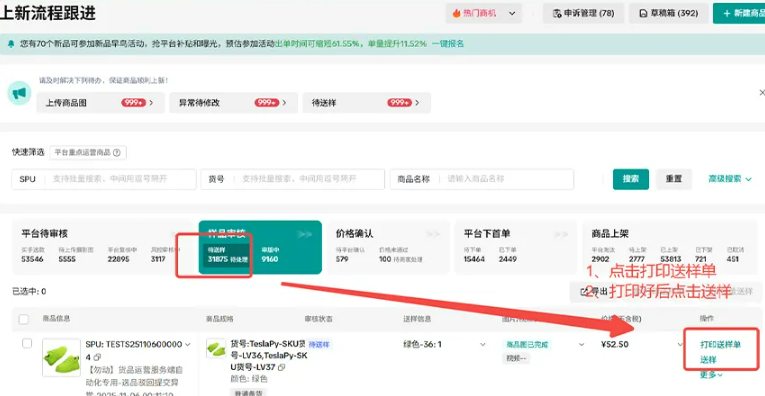Click the 绿色-36: 1 sample info text
The height and width of the screenshot is (396, 765).
422,344
